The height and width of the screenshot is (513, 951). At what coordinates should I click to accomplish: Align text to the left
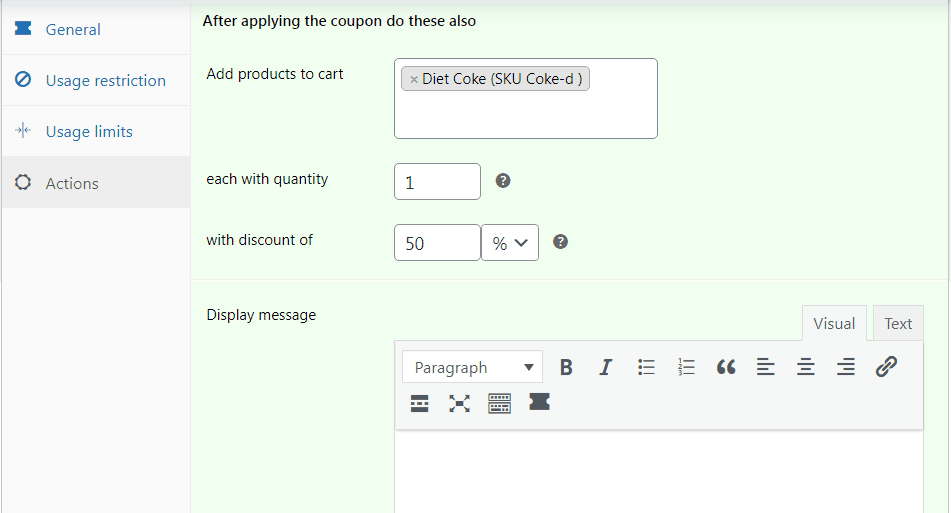pyautogui.click(x=766, y=367)
